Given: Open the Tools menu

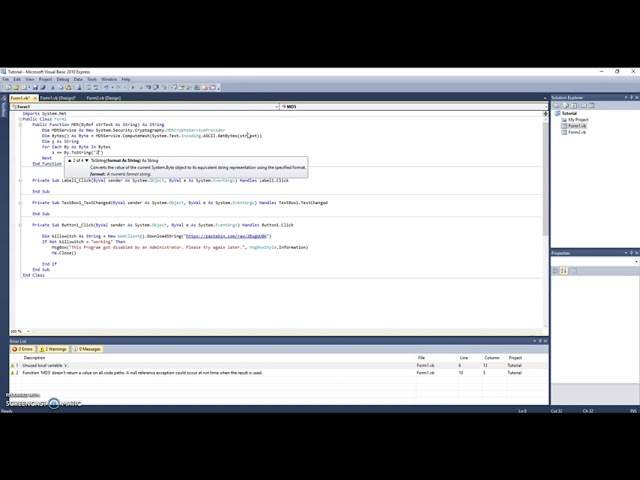Looking at the screenshot, I should click(92, 79).
